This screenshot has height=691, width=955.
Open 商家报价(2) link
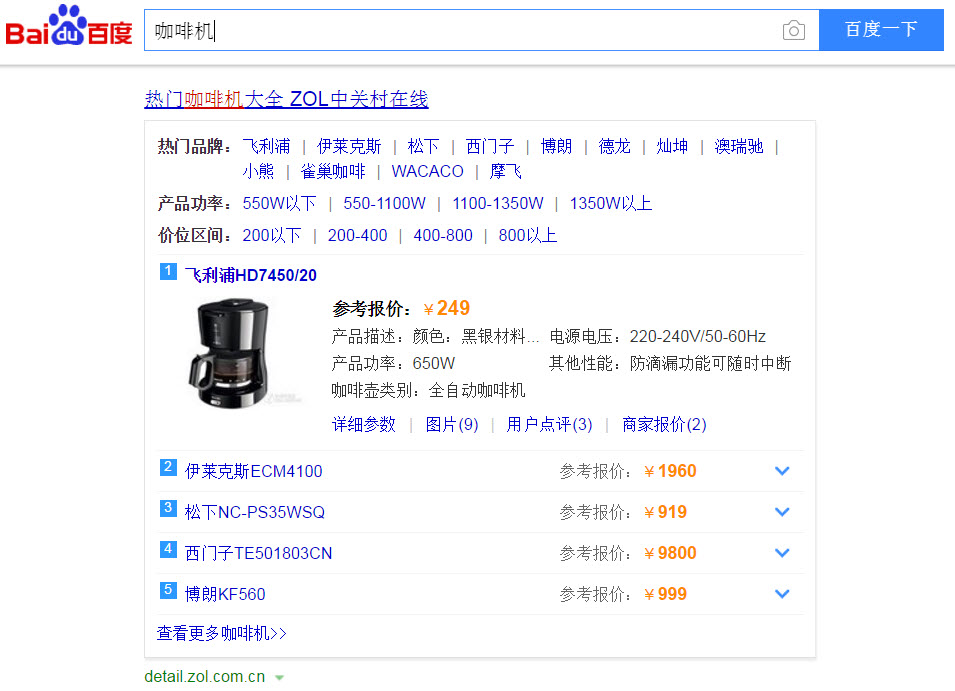click(x=664, y=424)
